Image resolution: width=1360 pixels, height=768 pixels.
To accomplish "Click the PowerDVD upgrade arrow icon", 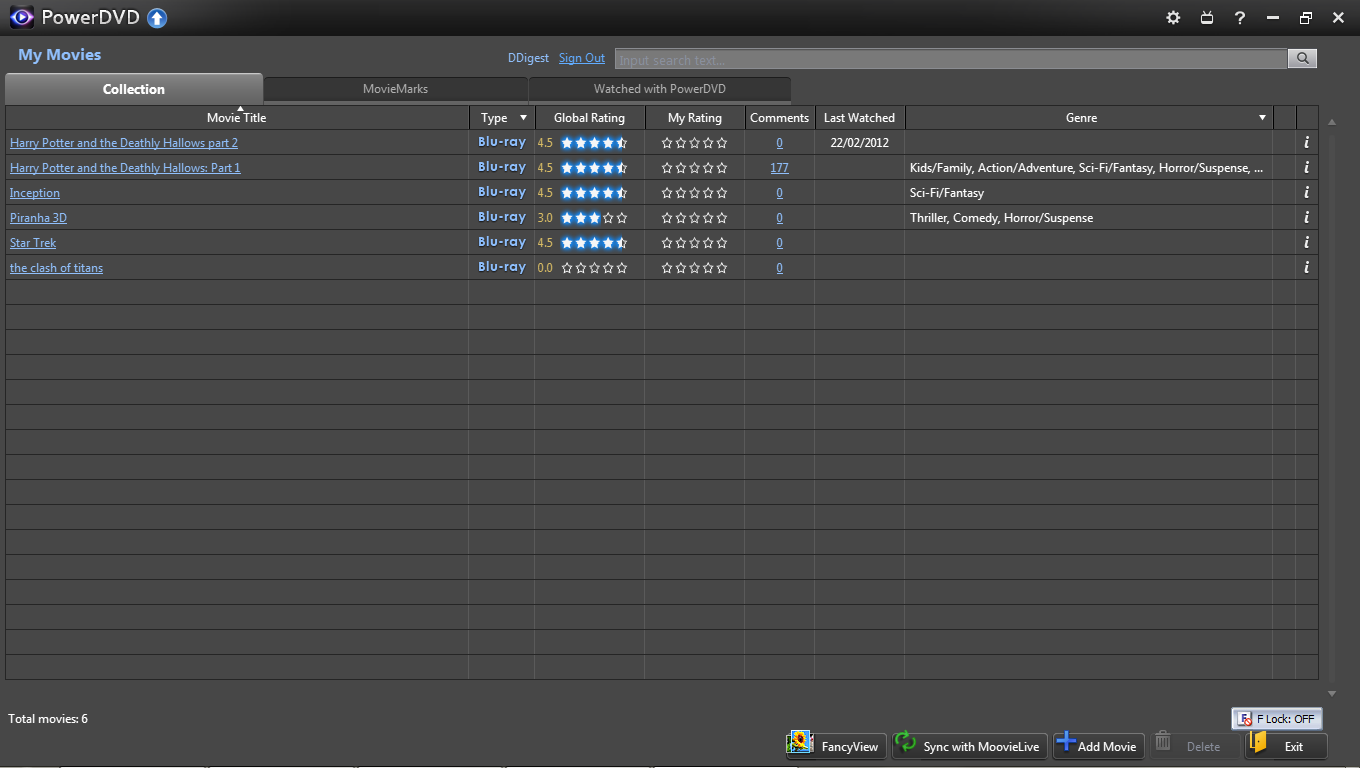I will pyautogui.click(x=157, y=18).
